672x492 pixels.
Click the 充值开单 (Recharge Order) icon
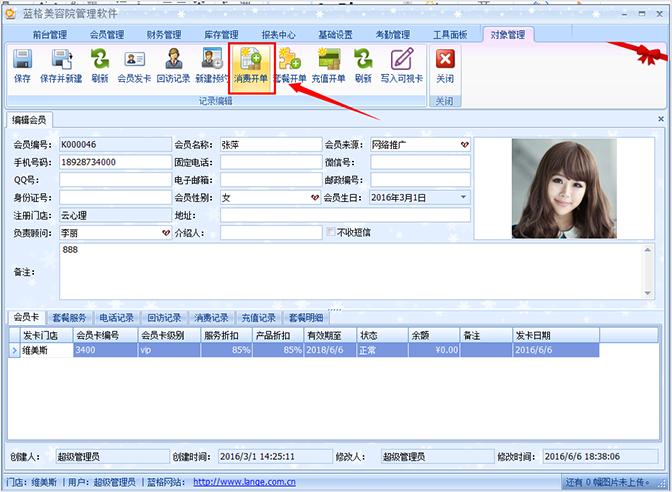tap(328, 66)
